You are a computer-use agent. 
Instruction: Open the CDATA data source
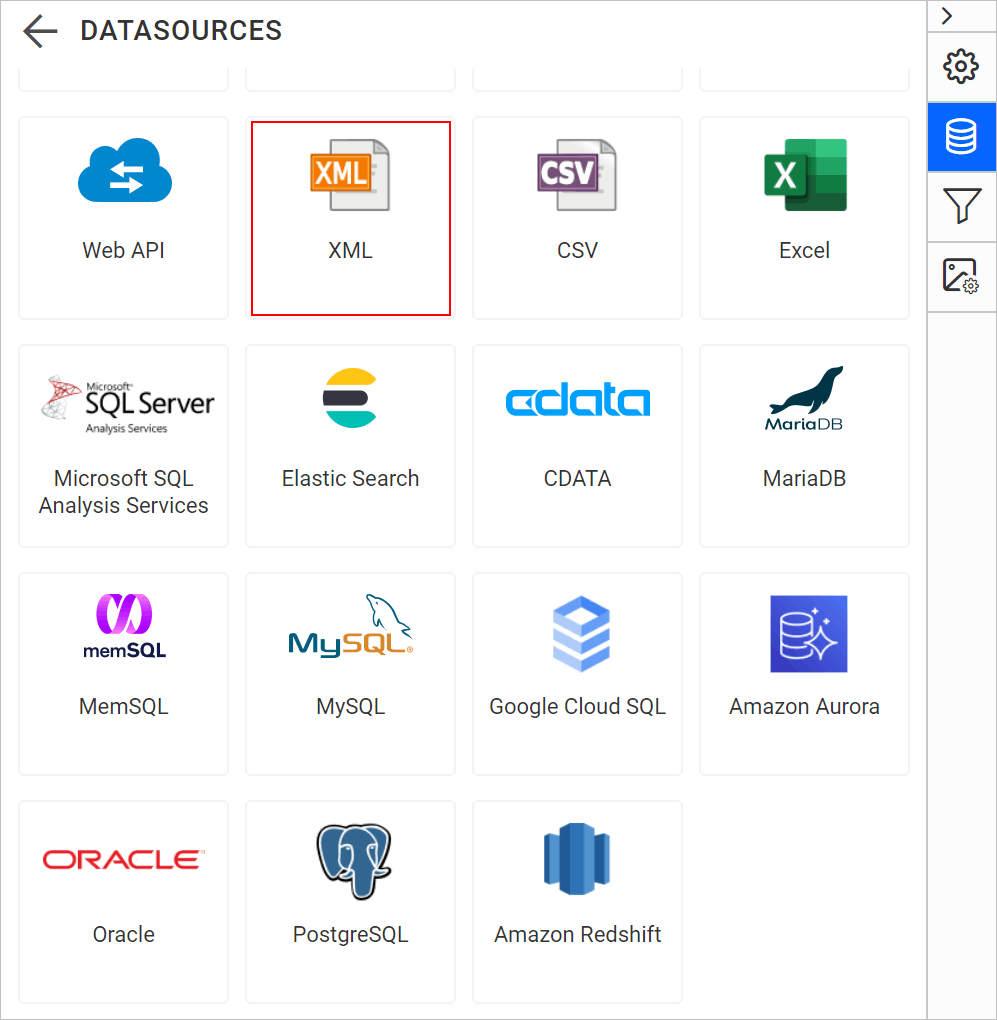(578, 446)
